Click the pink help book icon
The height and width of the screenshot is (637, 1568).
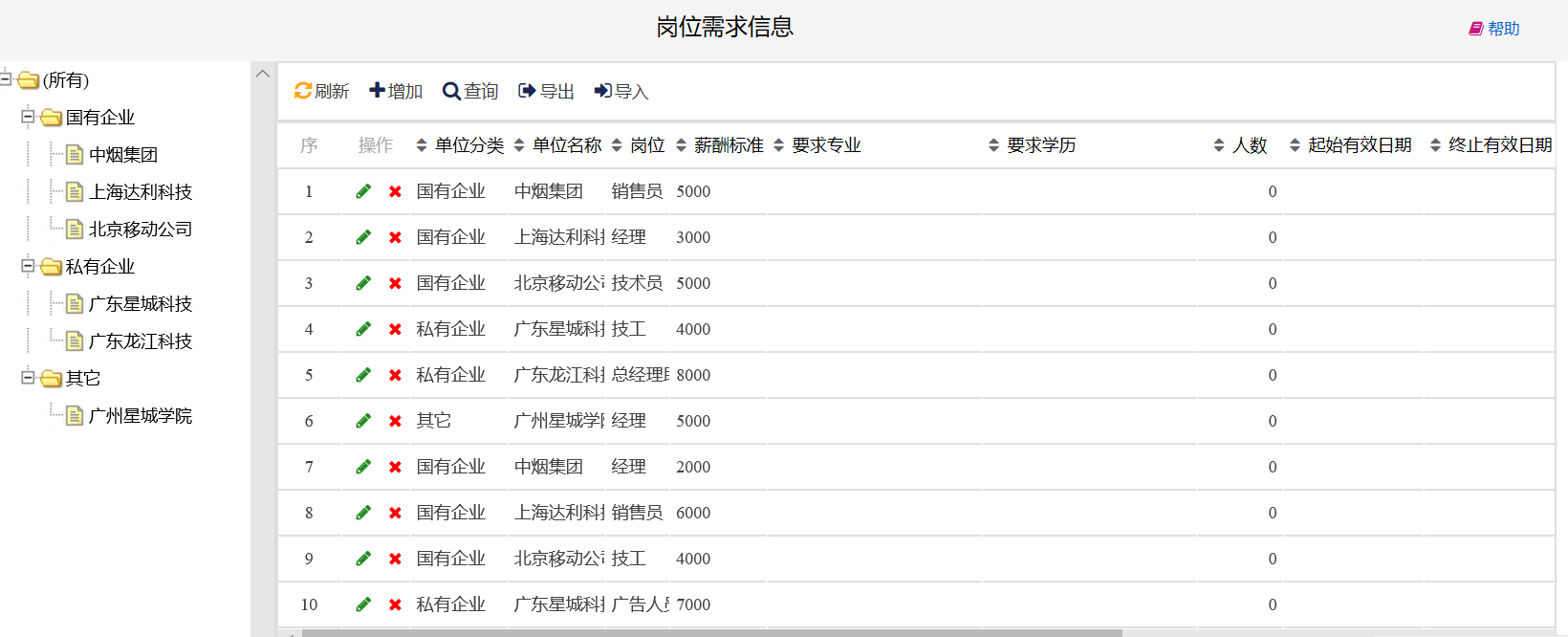(x=1476, y=29)
